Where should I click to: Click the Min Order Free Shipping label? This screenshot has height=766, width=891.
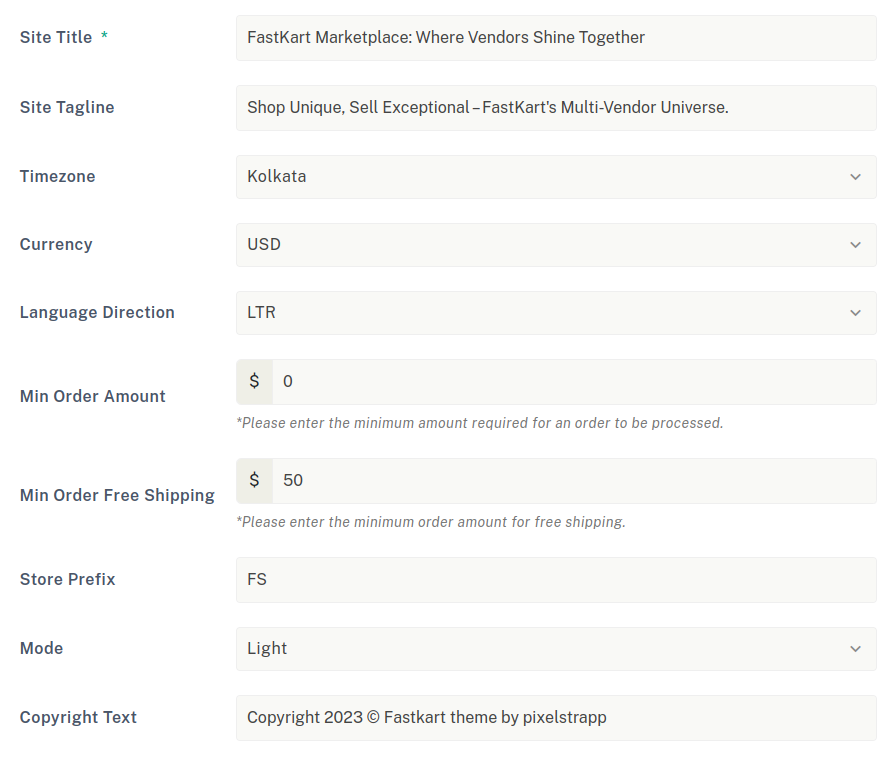coord(117,496)
